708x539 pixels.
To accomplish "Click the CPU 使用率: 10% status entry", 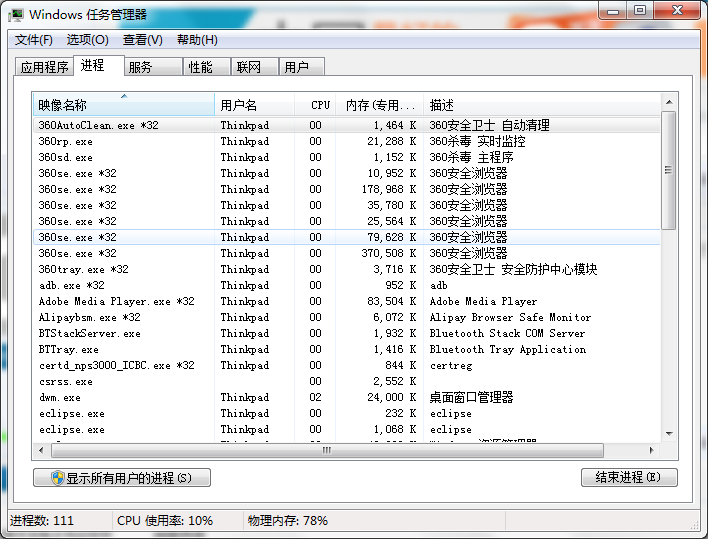I will (165, 520).
